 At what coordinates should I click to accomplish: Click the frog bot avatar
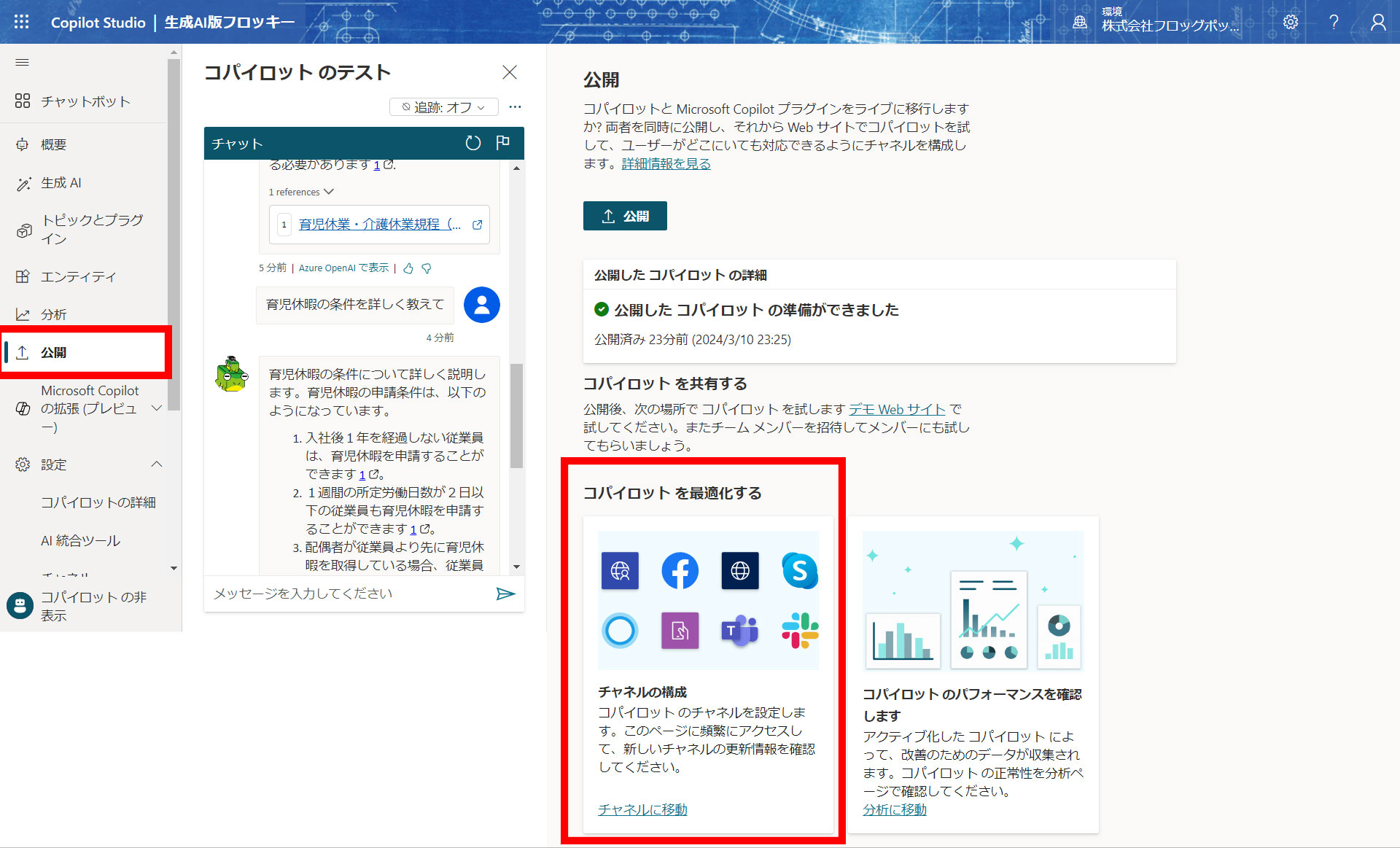(232, 374)
